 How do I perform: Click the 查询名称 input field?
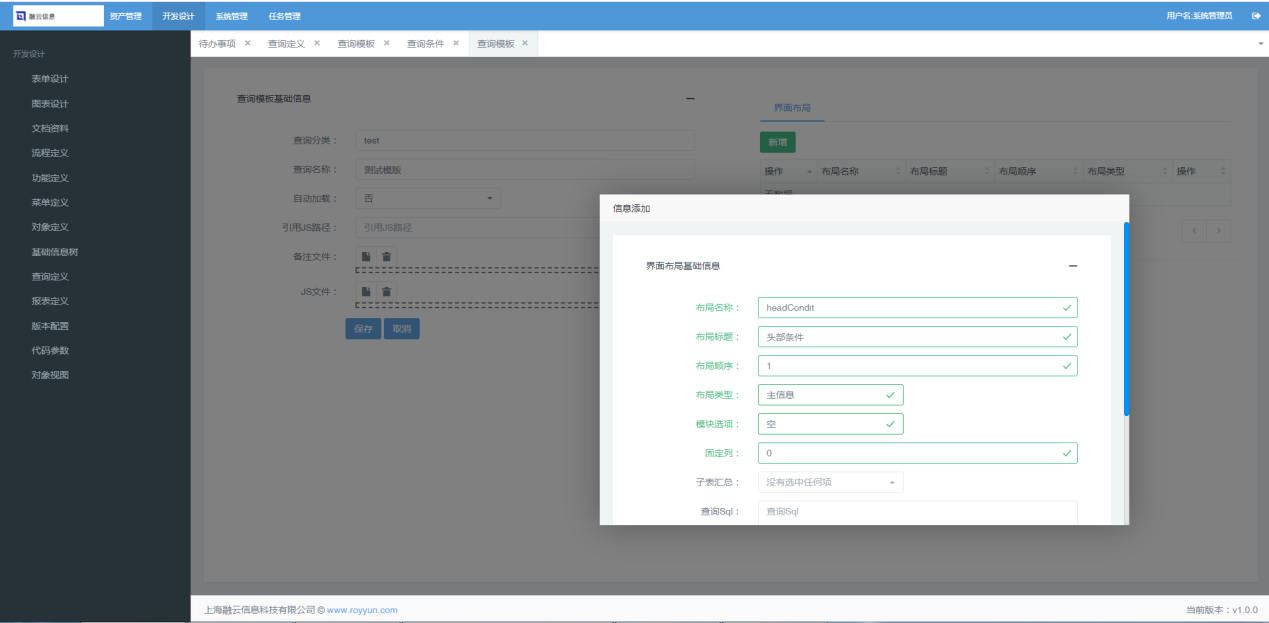[525, 170]
